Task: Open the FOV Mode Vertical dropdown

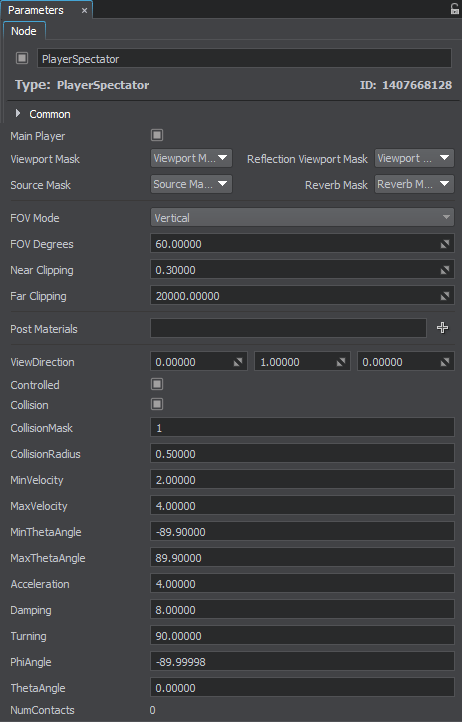Action: point(302,217)
